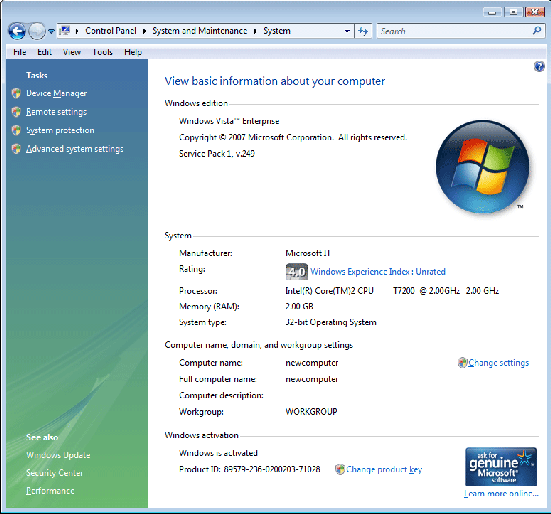Click the Refresh button beside address bar
This screenshot has width=551, height=514.
(x=363, y=31)
